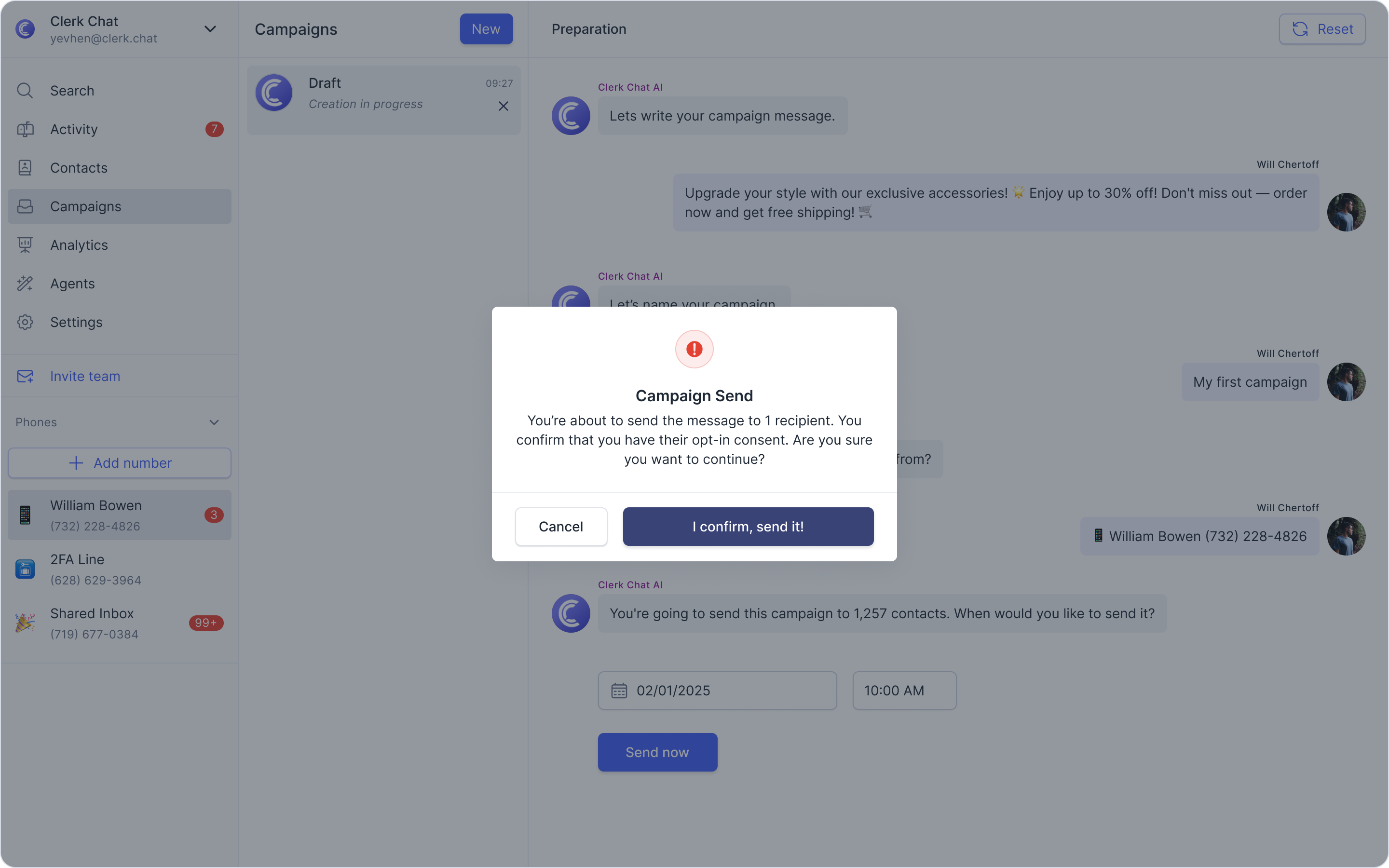
Task: Click the calendar icon in date field
Action: pyautogui.click(x=619, y=691)
